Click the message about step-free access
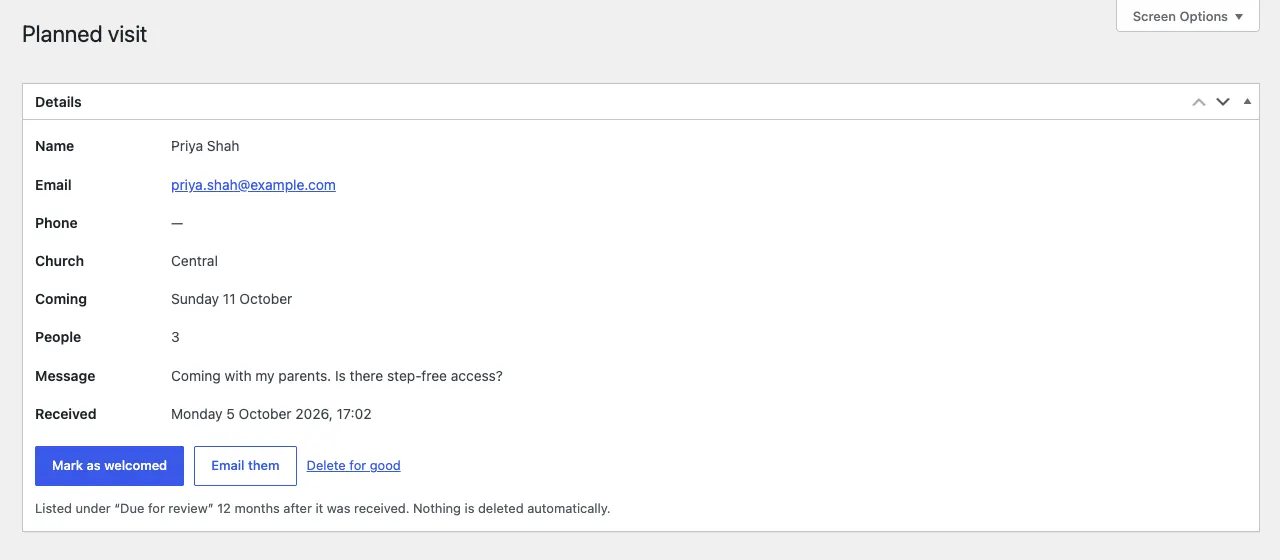Screen dimensions: 1280x560 coord(337,376)
